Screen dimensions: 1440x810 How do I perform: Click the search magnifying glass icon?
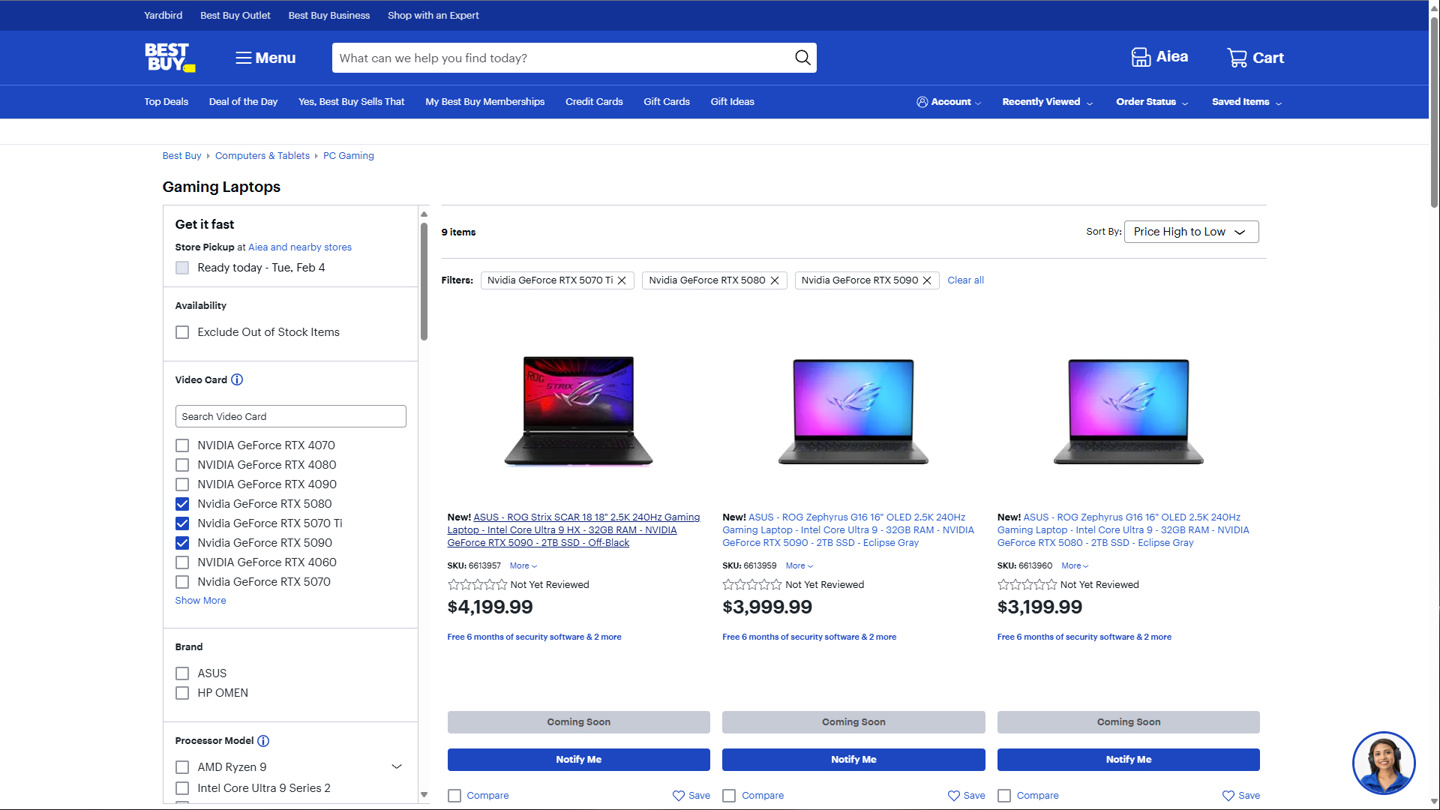point(802,58)
